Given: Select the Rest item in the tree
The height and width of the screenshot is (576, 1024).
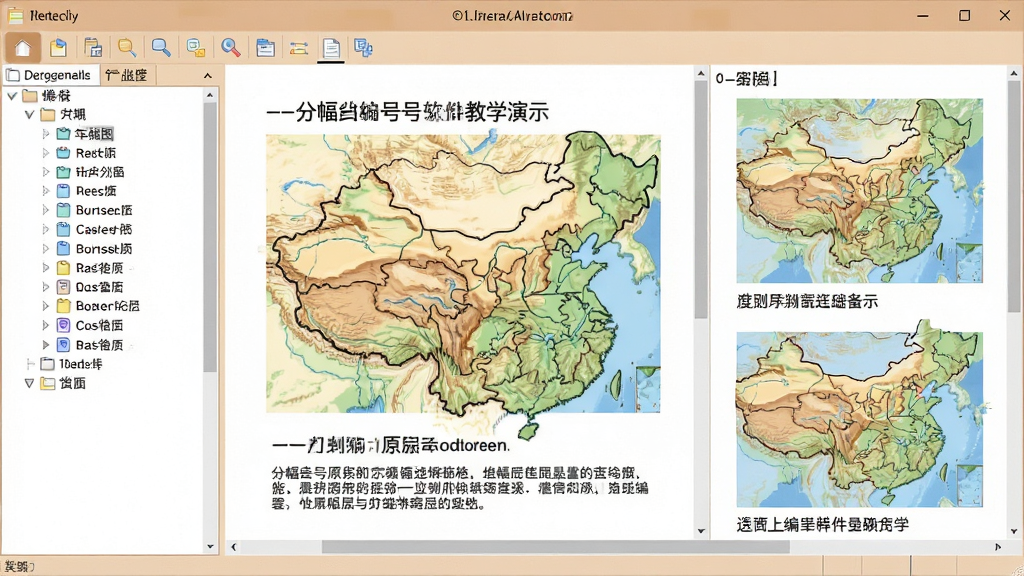Looking at the screenshot, I should (95, 153).
